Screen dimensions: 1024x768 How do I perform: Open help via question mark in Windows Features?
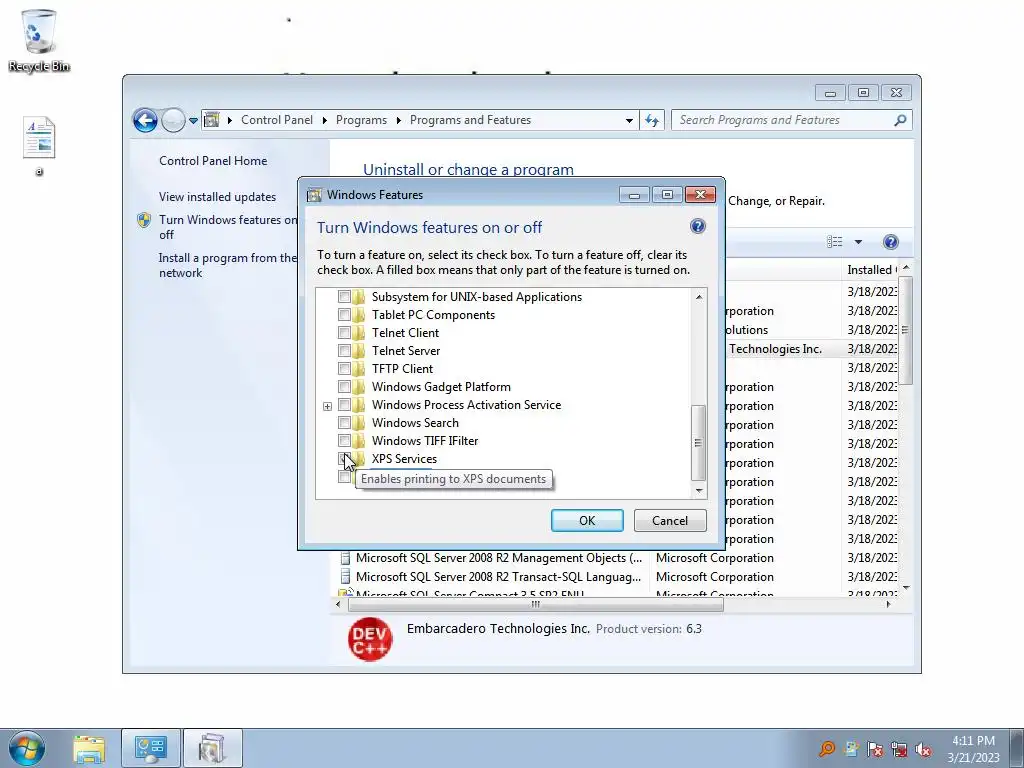click(697, 227)
